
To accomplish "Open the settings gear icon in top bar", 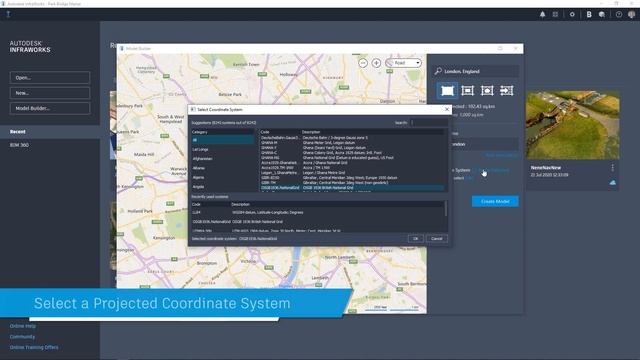I will [572, 14].
